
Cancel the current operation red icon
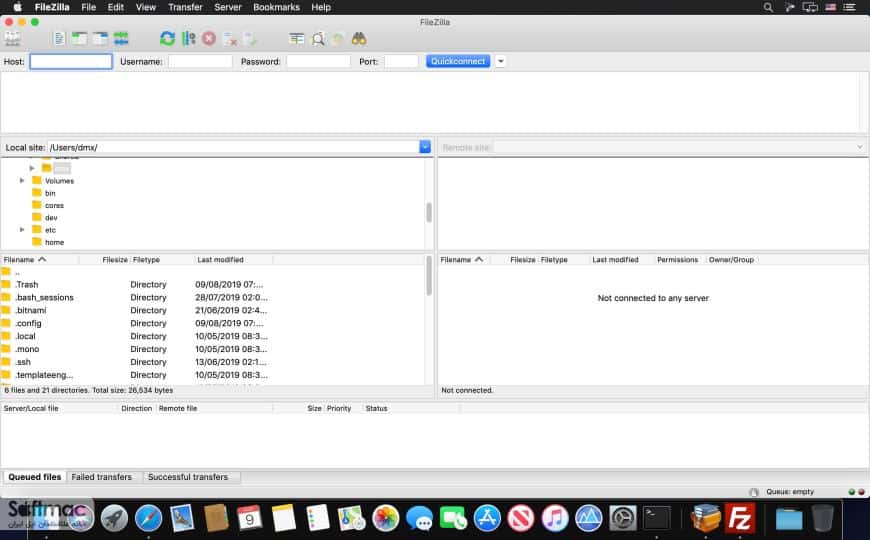point(209,38)
